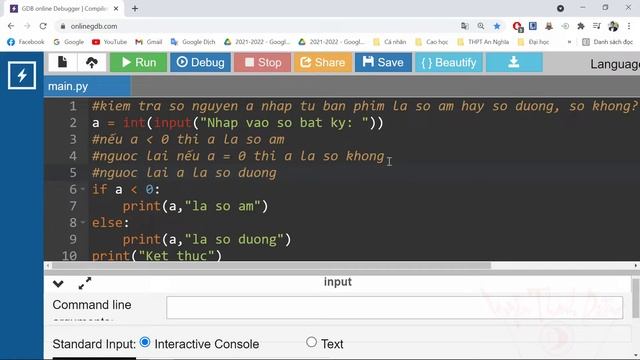Screen dimensions: 640x360
Task: Expand input panel to fullscreen with arrows icon
Action: [x=84, y=283]
